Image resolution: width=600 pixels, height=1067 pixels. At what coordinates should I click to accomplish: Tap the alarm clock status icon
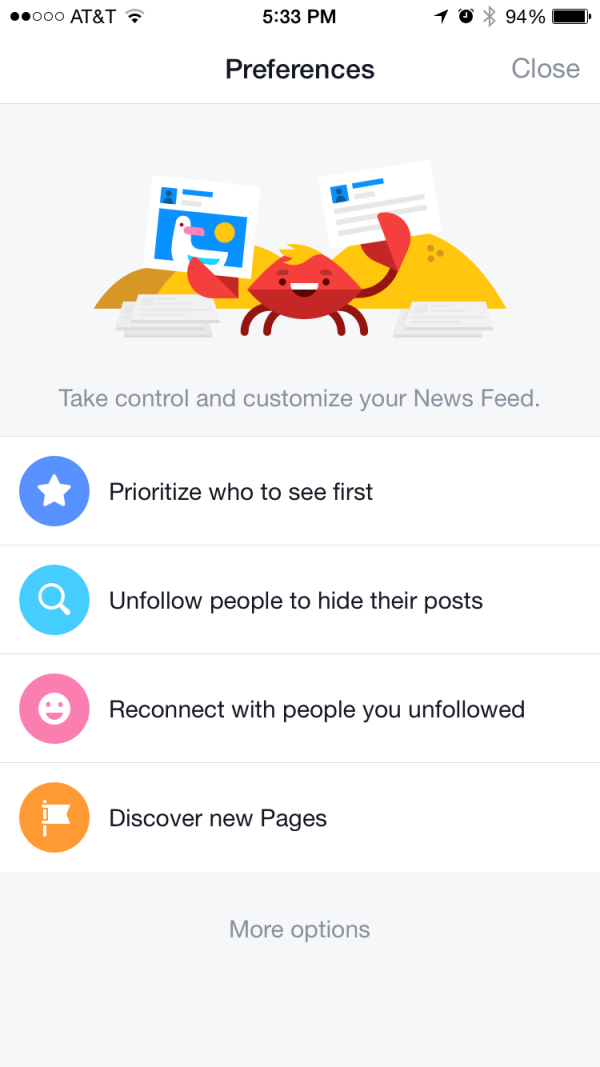[x=465, y=17]
